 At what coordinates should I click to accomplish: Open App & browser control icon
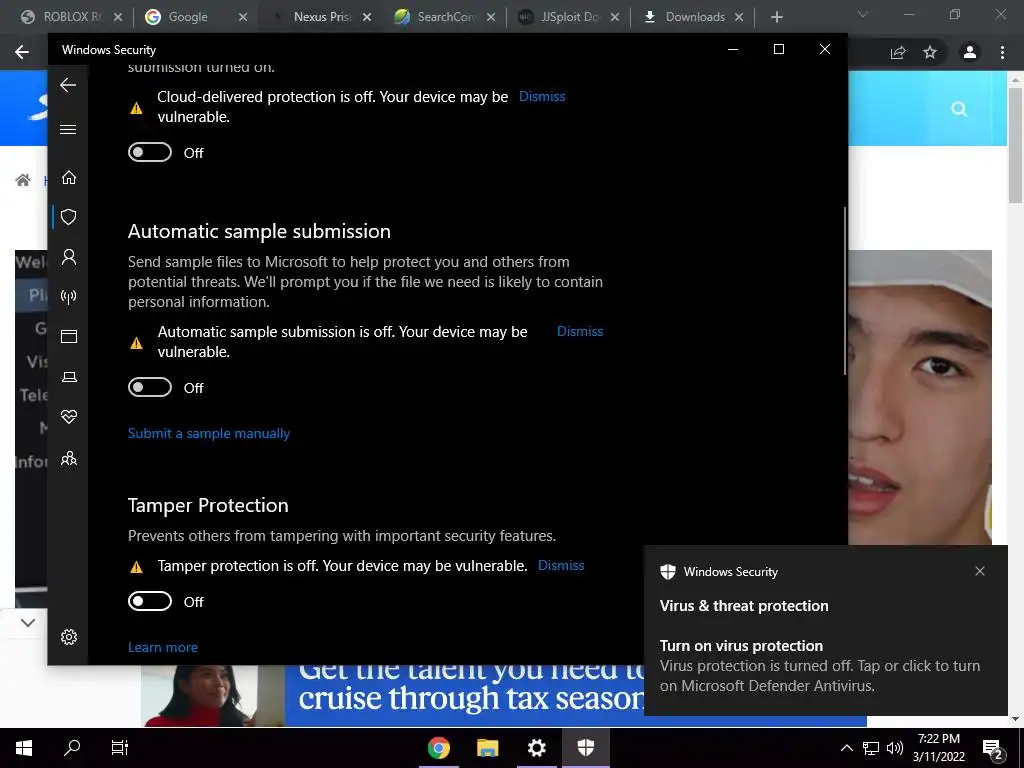[69, 336]
